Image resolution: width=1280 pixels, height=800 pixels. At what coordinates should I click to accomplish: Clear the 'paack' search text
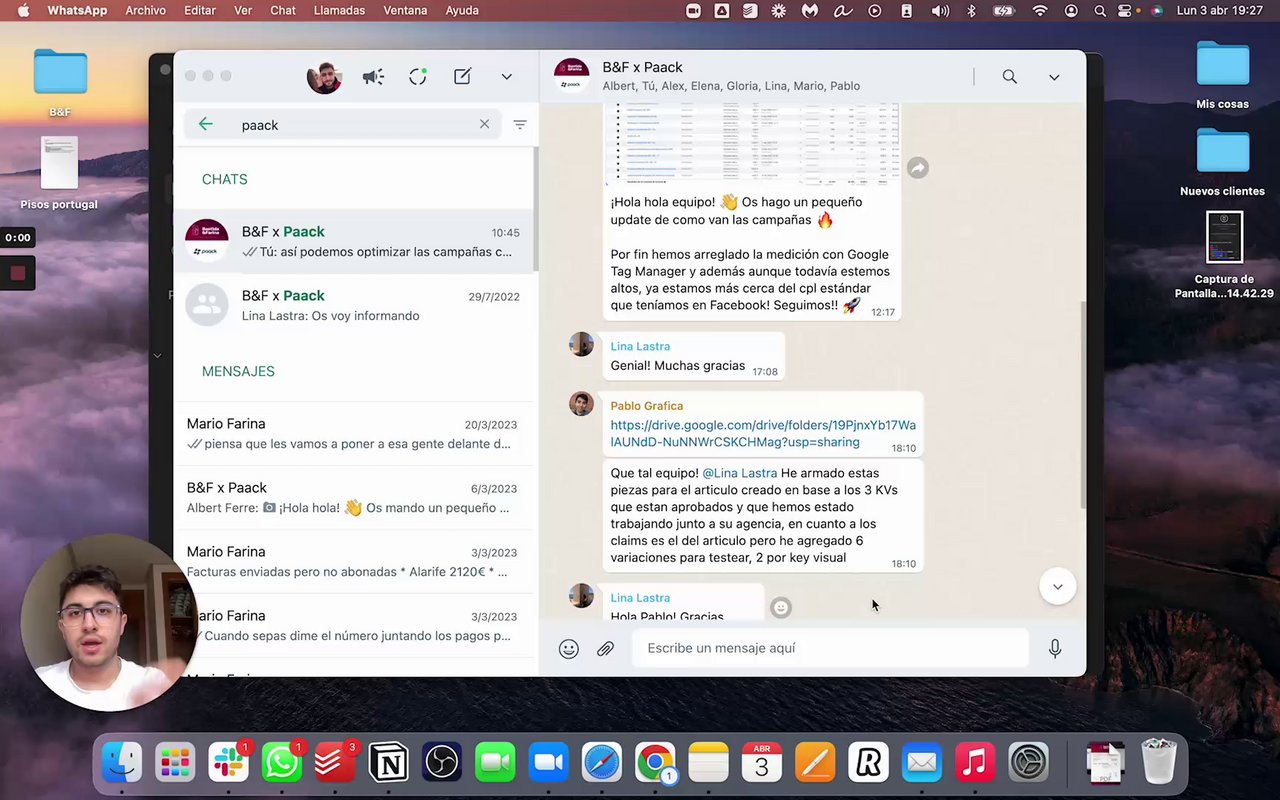pos(484,124)
